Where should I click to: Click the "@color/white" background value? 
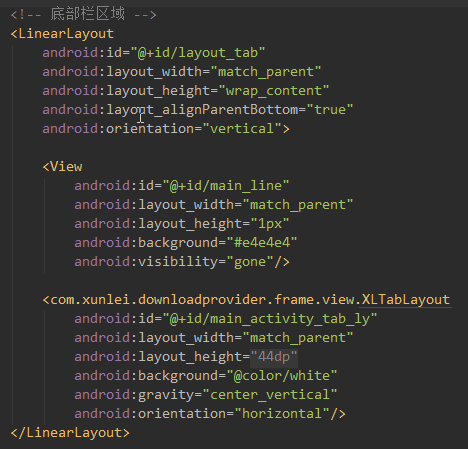tap(282, 376)
